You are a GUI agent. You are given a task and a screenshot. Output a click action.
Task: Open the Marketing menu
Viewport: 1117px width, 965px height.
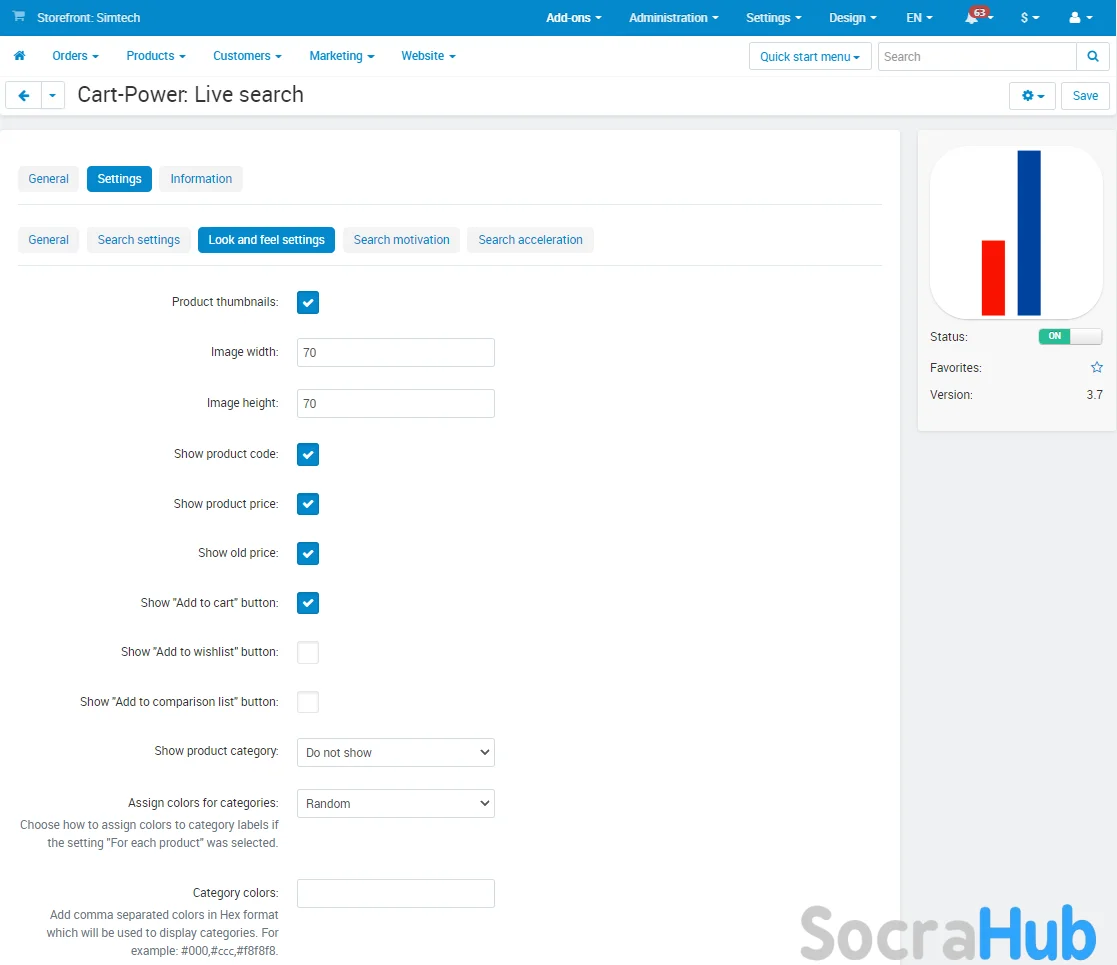pyautogui.click(x=341, y=56)
